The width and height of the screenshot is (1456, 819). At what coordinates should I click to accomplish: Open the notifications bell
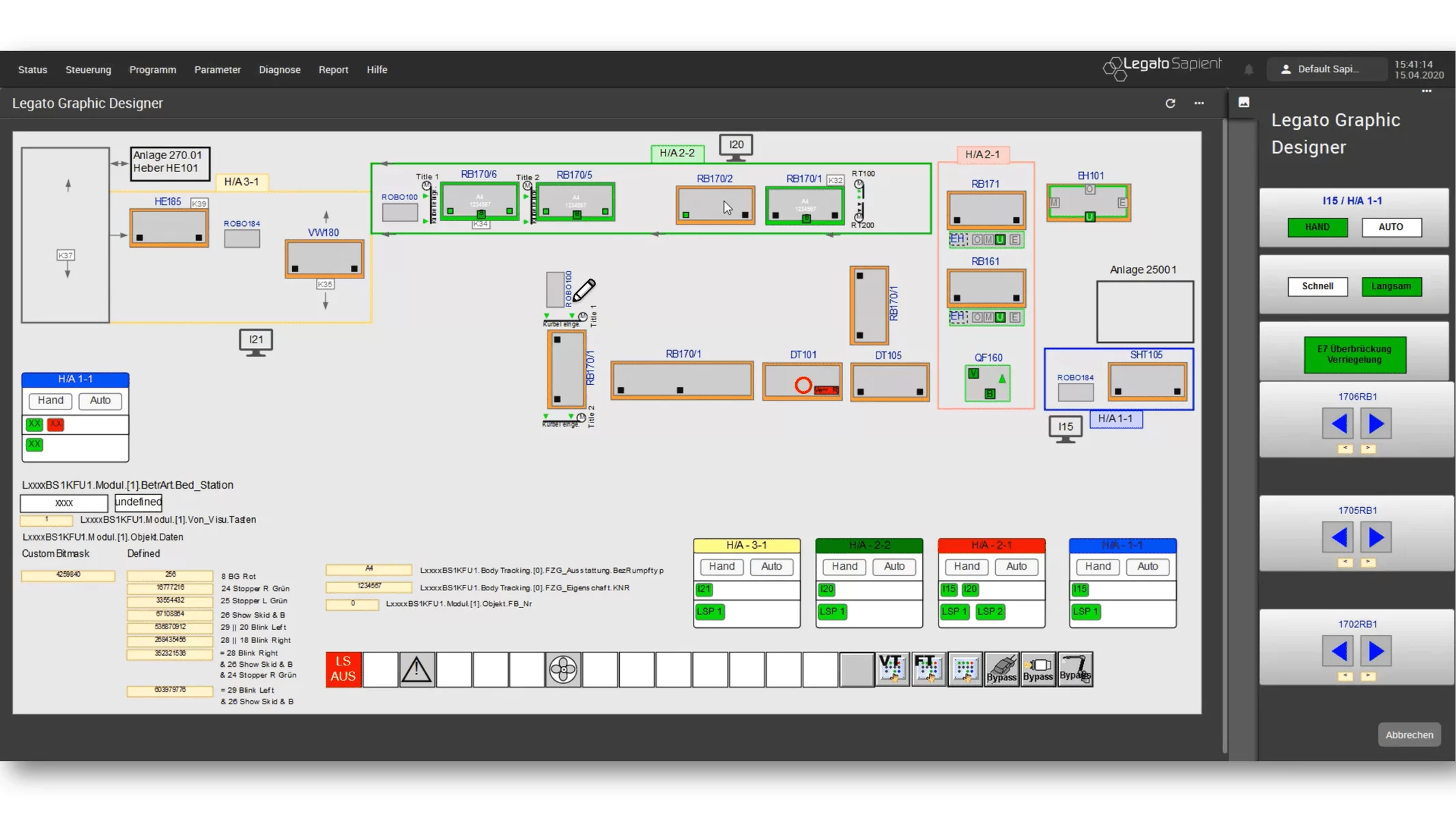1248,70
